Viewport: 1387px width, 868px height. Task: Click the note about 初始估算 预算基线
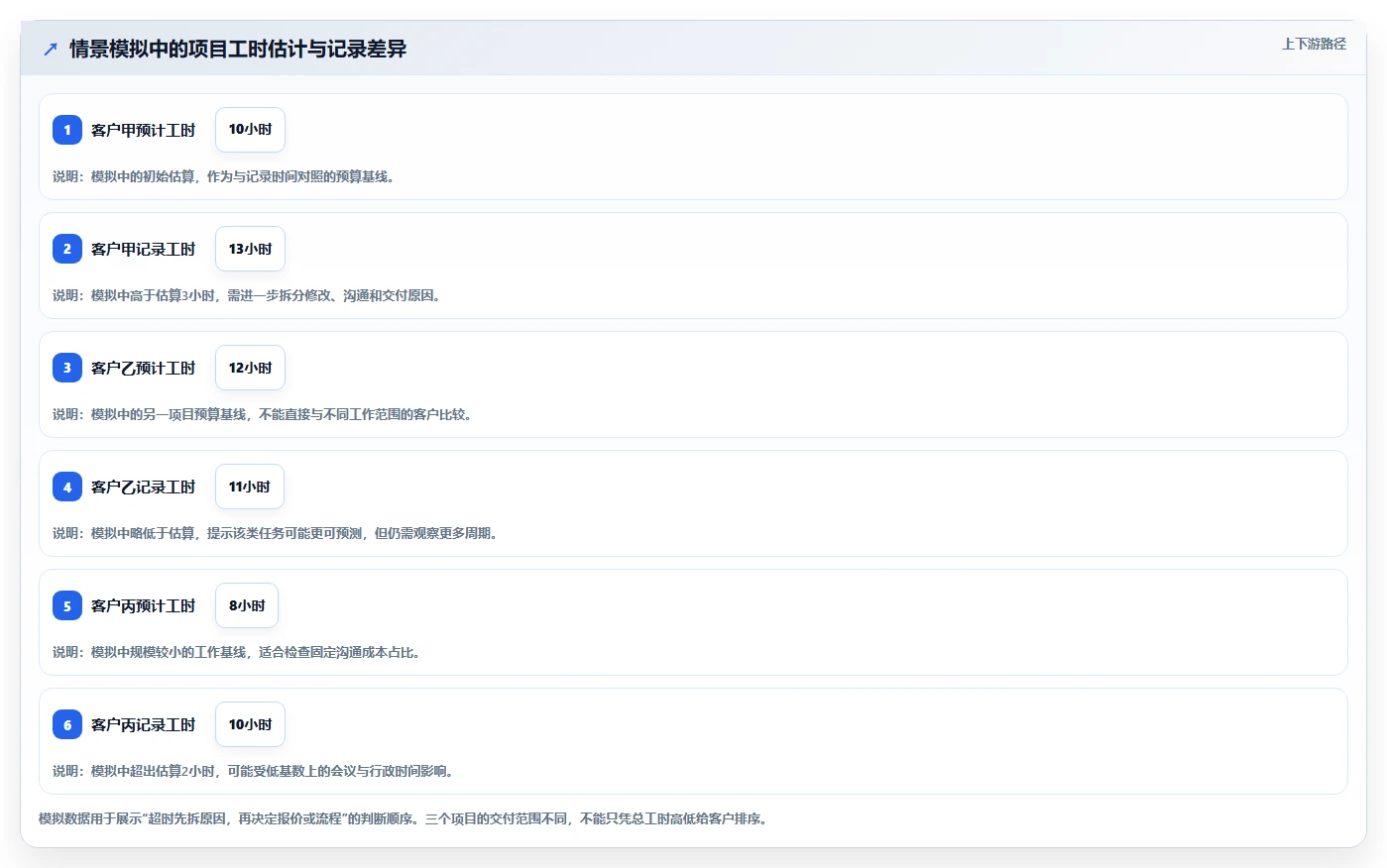point(226,176)
